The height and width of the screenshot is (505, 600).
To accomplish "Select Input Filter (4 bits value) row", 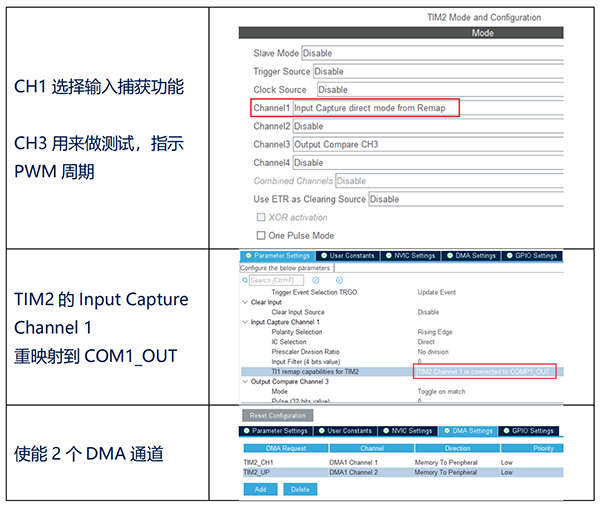I will (402, 362).
